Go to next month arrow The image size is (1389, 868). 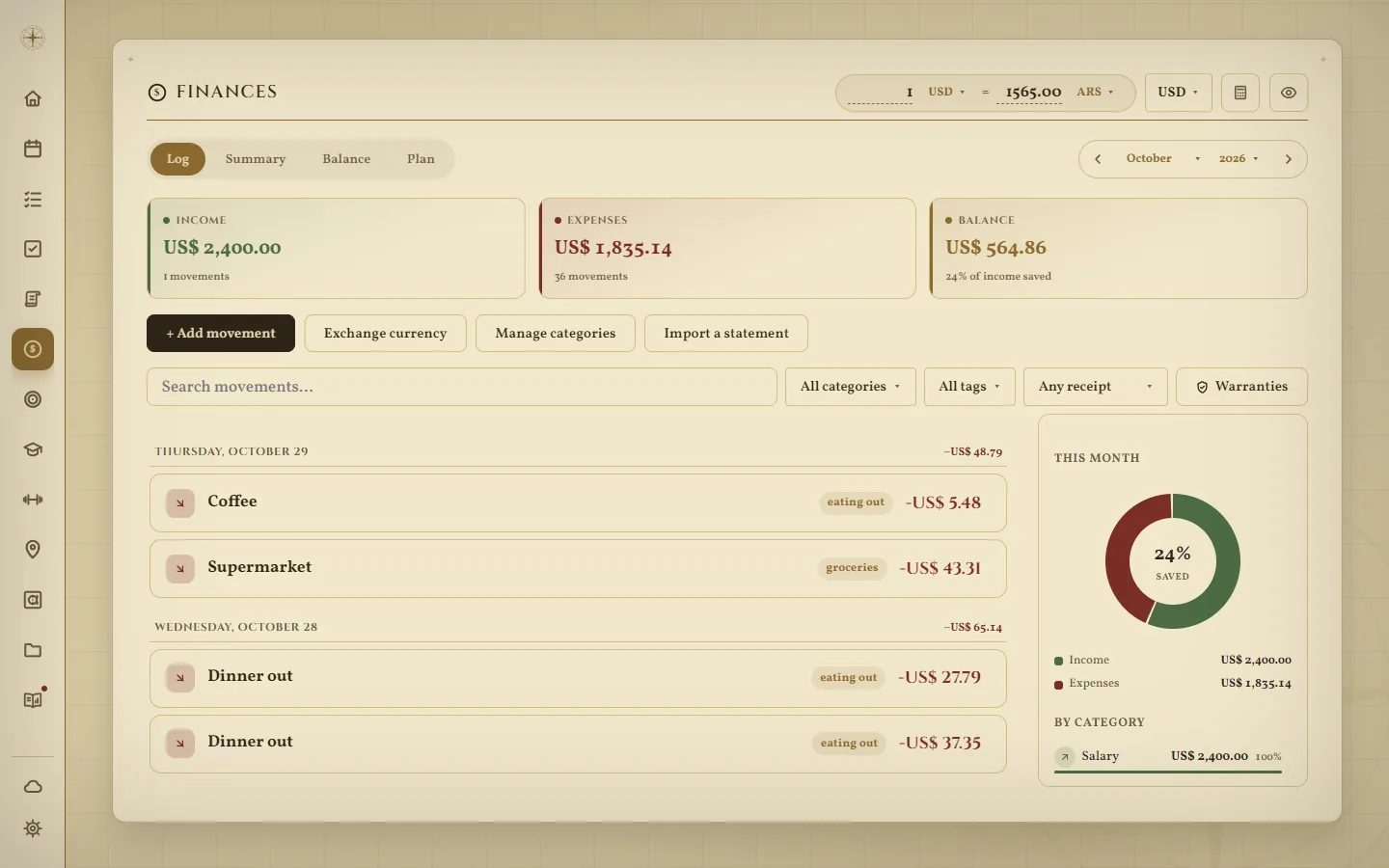point(1288,159)
